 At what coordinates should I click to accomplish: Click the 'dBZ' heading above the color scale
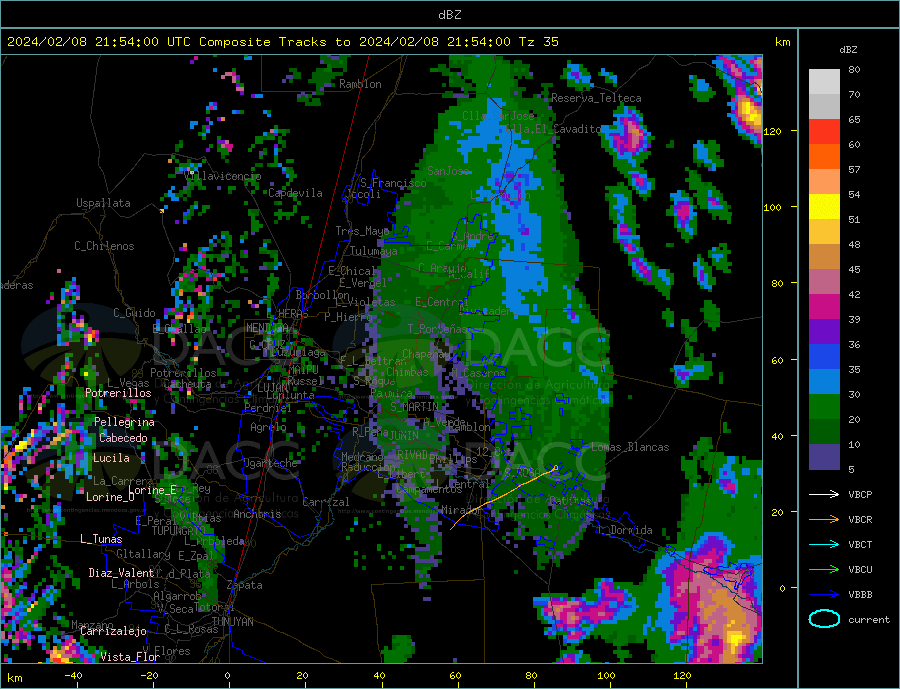[848, 50]
